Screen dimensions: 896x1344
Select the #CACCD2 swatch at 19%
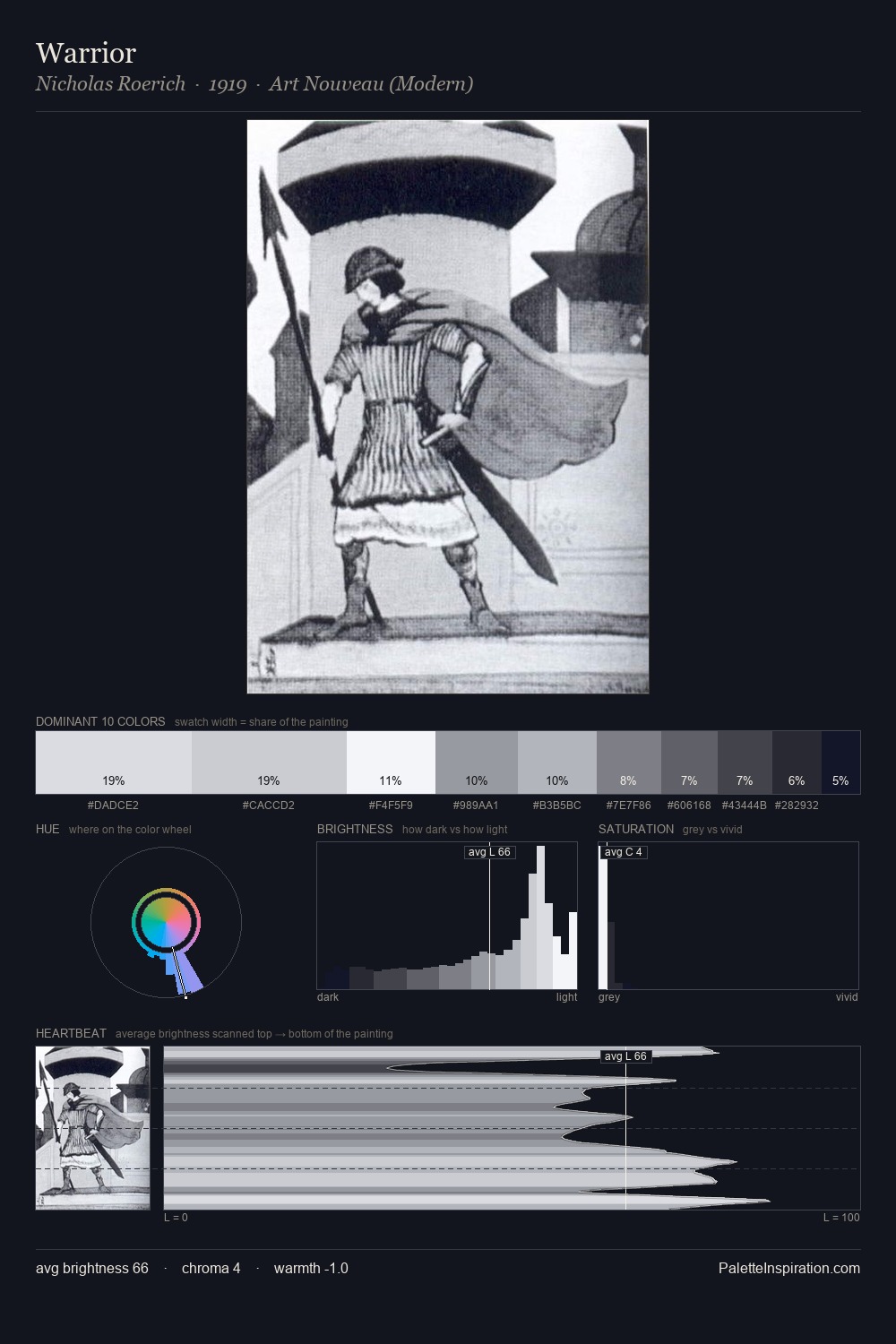click(x=269, y=762)
